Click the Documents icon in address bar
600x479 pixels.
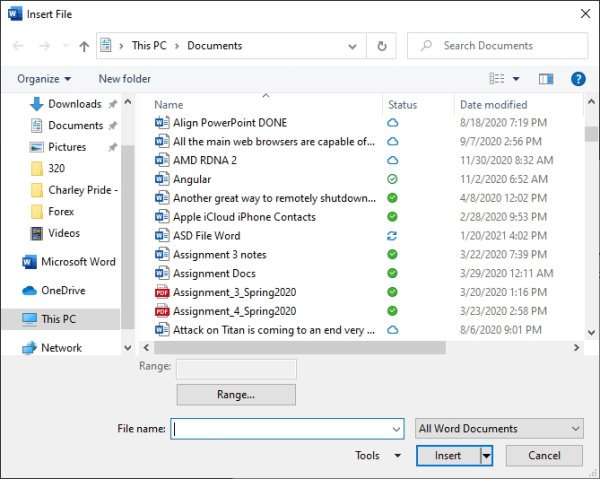106,45
